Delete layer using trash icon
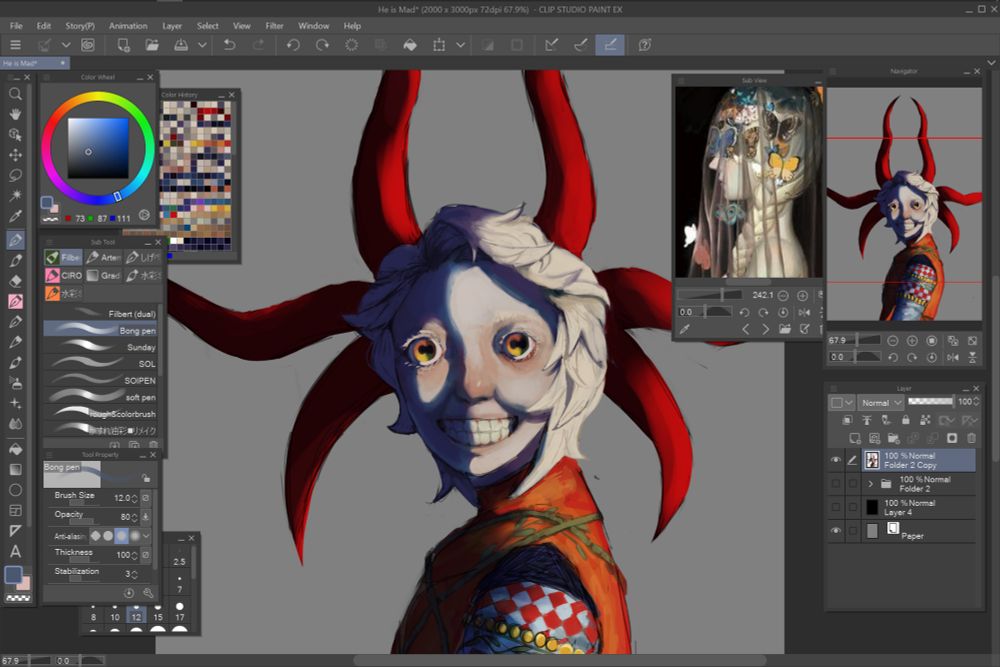This screenshot has width=1000, height=667. click(x=971, y=438)
